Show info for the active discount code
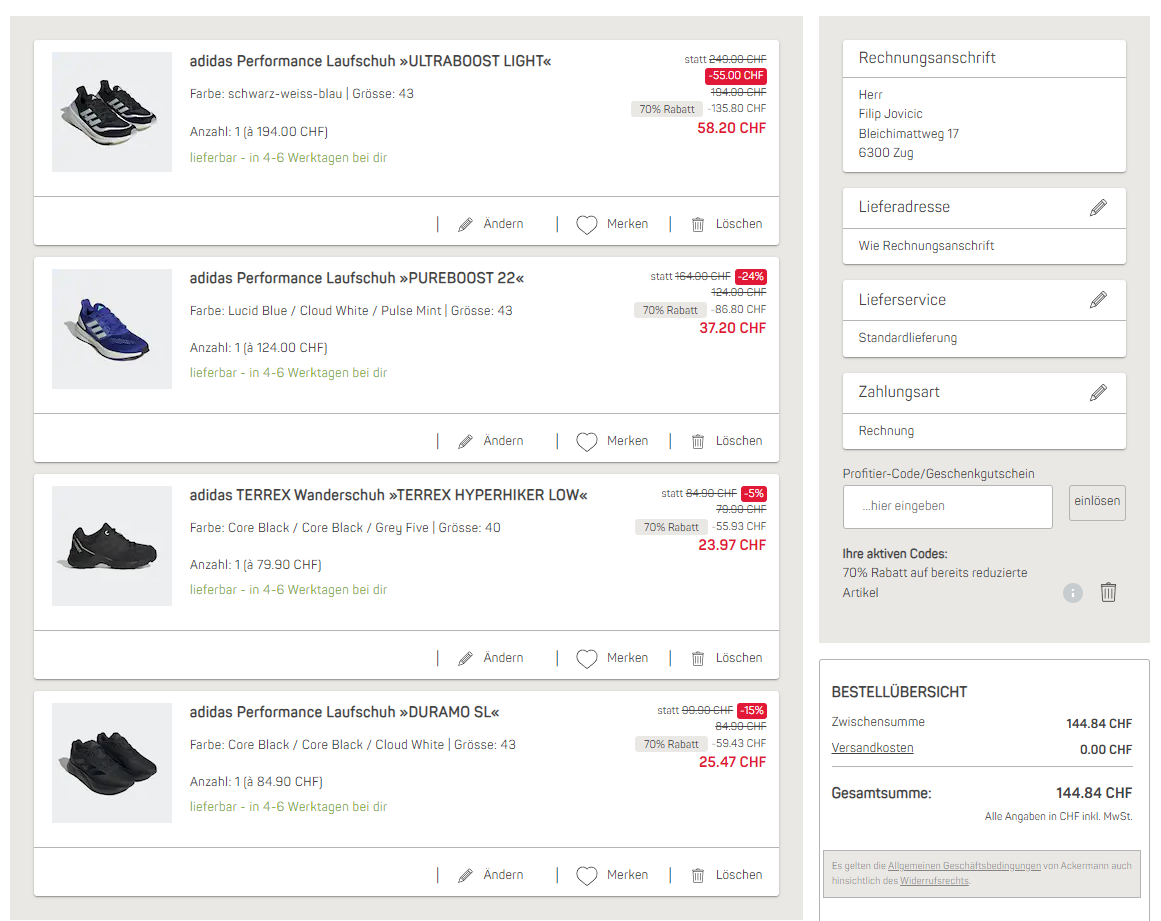 (1073, 593)
